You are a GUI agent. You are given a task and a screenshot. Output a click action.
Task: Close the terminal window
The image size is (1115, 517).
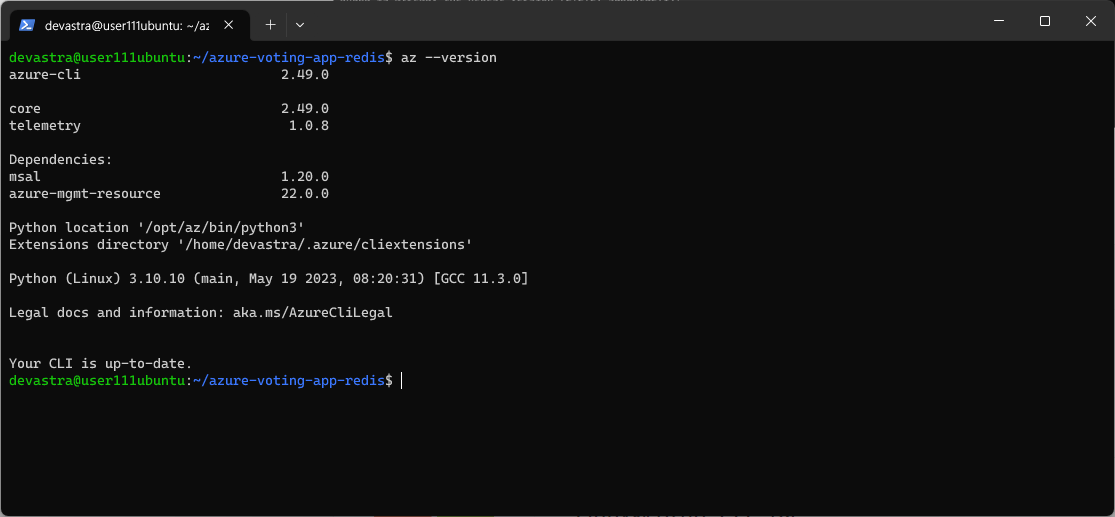pos(1090,21)
